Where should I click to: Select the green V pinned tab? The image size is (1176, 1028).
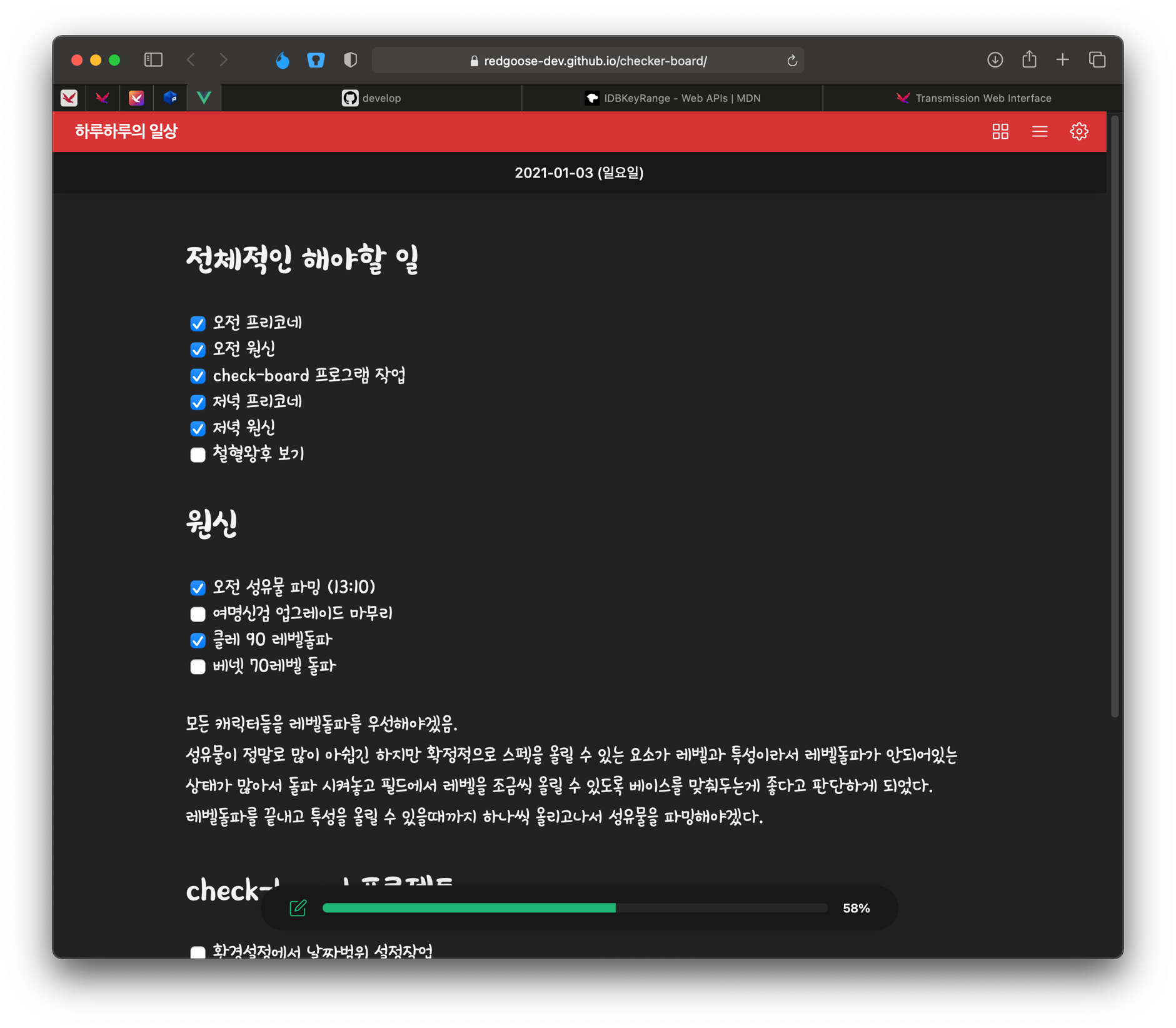pyautogui.click(x=204, y=98)
